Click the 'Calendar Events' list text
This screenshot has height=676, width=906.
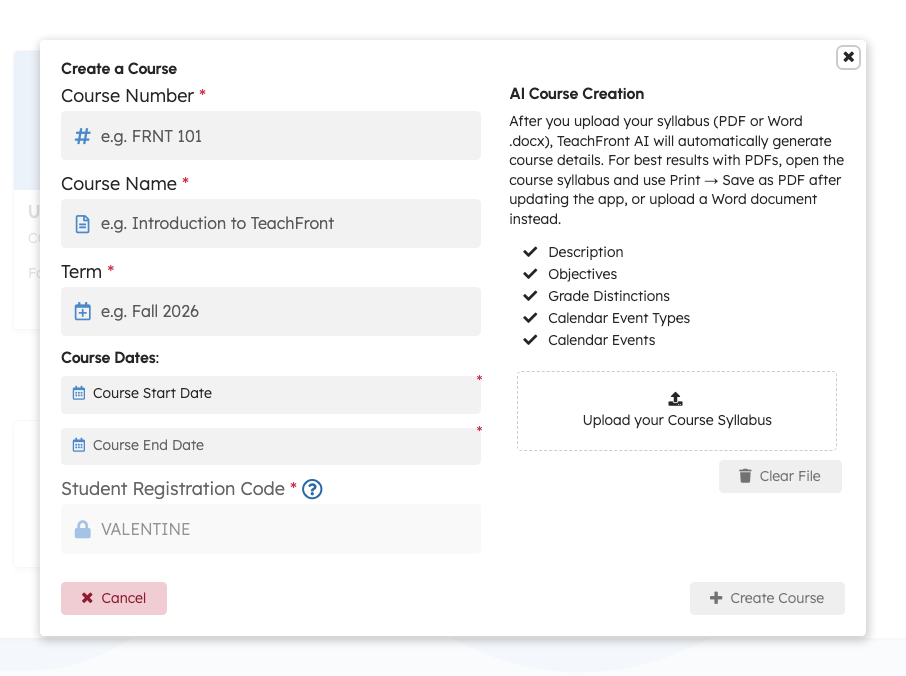601,340
